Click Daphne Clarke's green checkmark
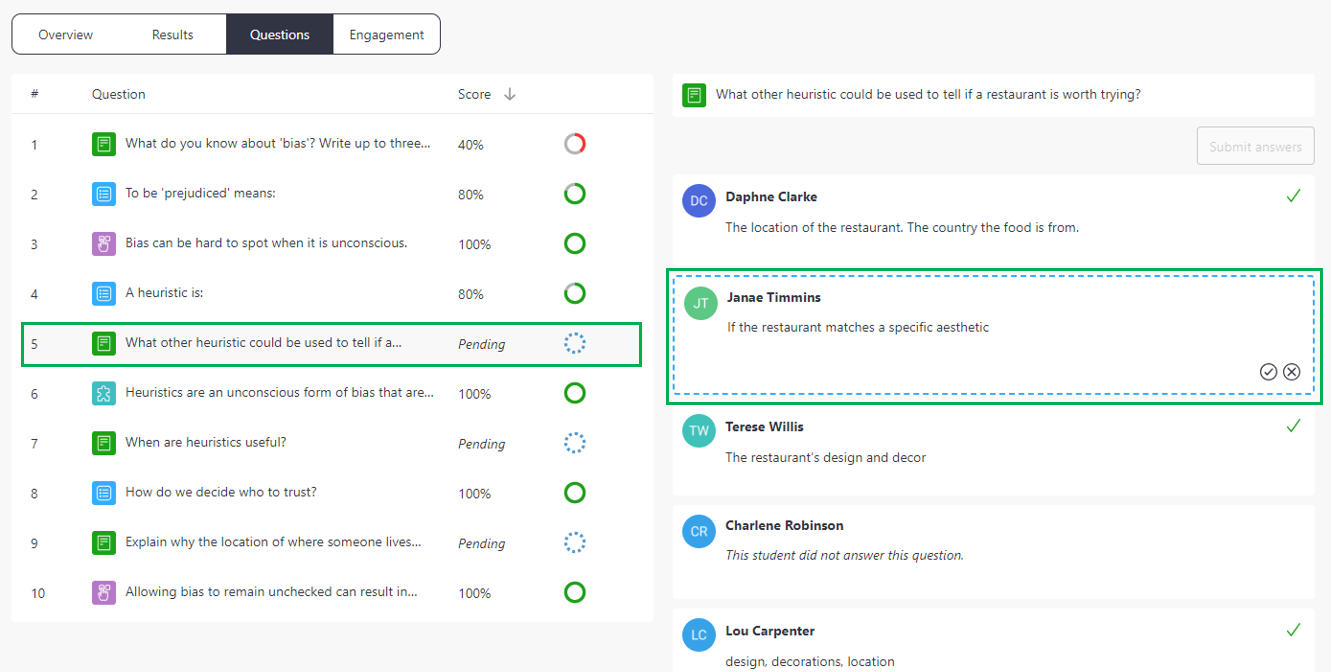 1293,196
